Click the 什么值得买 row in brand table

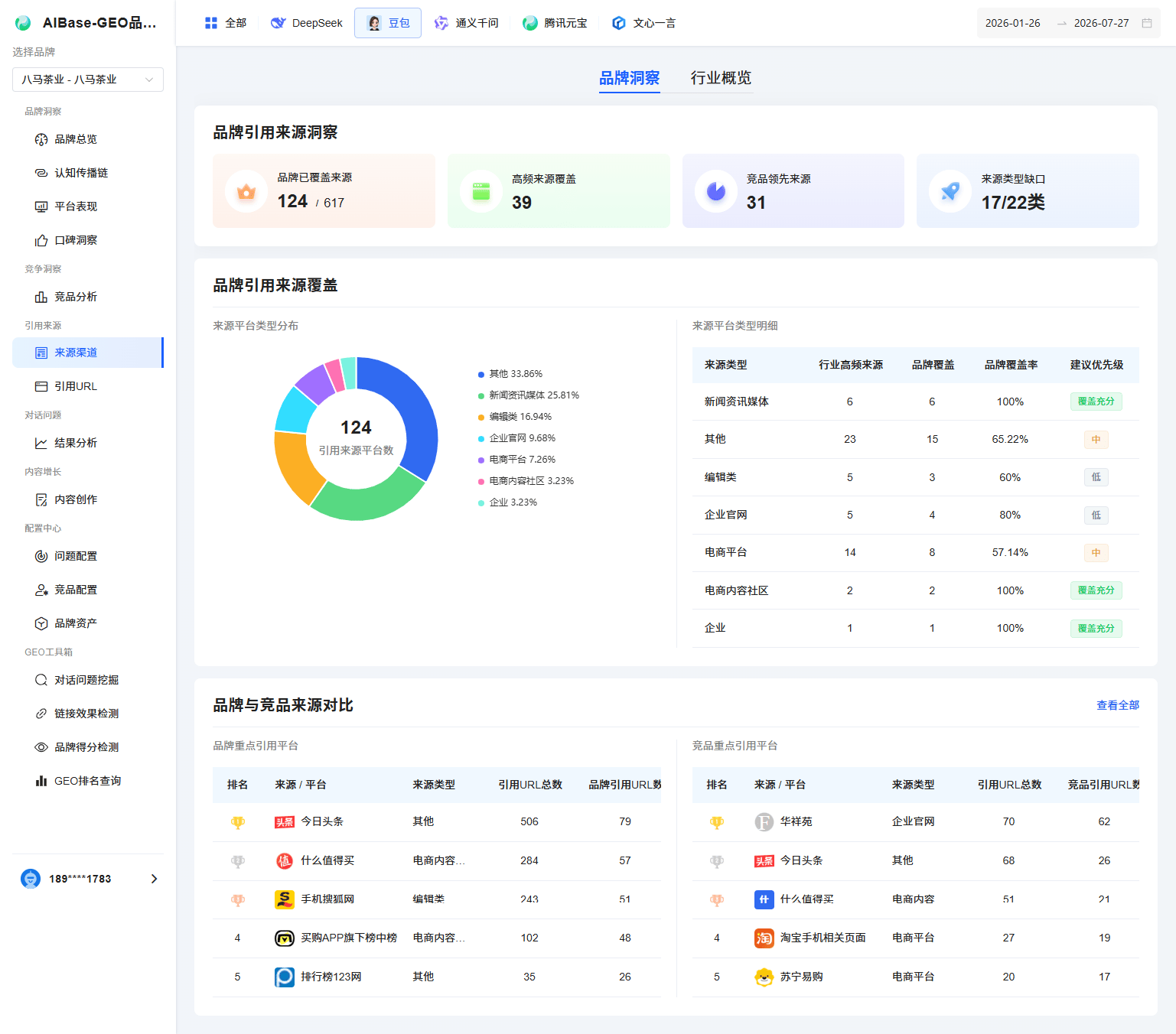tap(437, 861)
